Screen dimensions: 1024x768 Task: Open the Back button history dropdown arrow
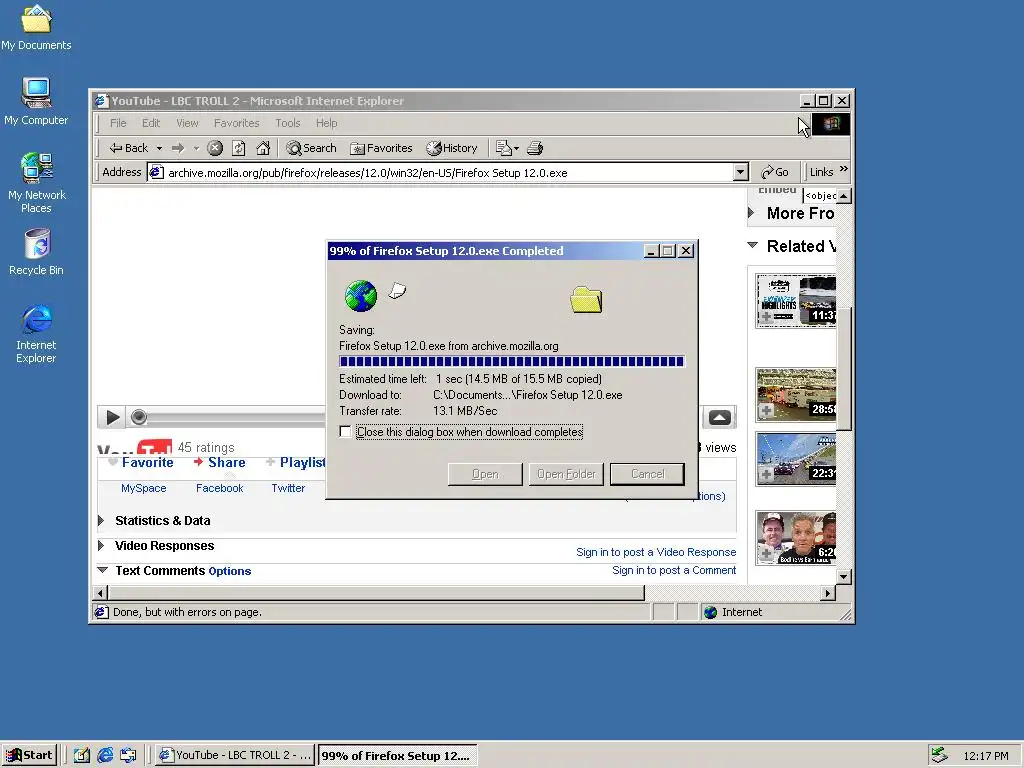[x=159, y=148]
